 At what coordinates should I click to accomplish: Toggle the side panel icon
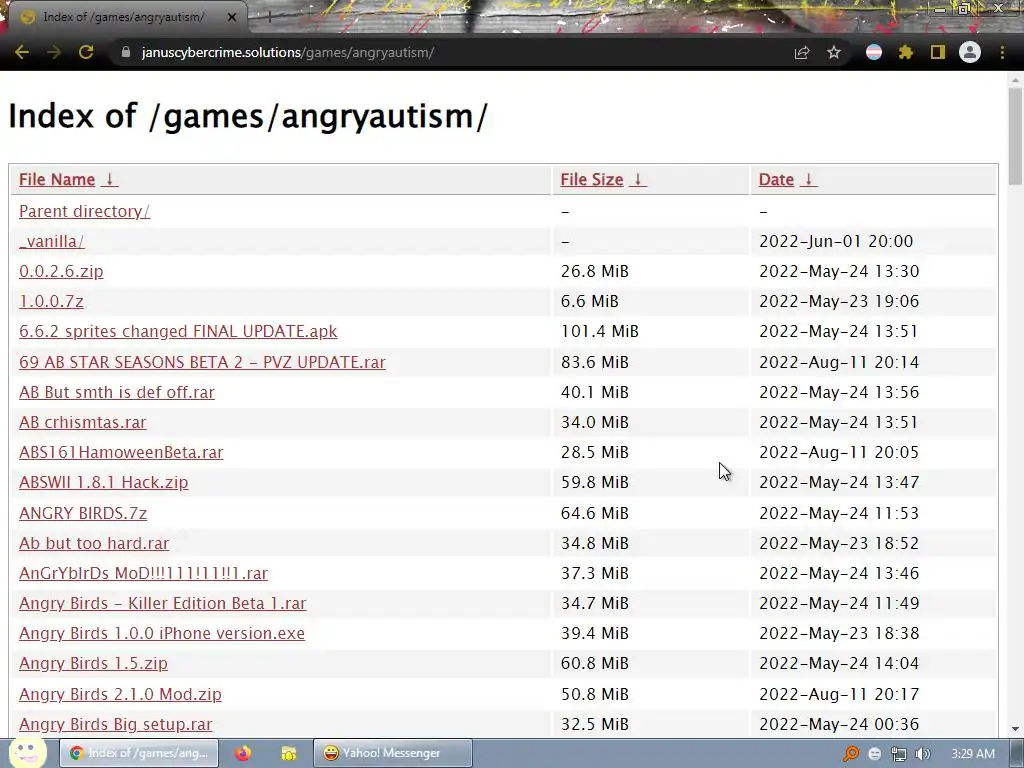938,52
